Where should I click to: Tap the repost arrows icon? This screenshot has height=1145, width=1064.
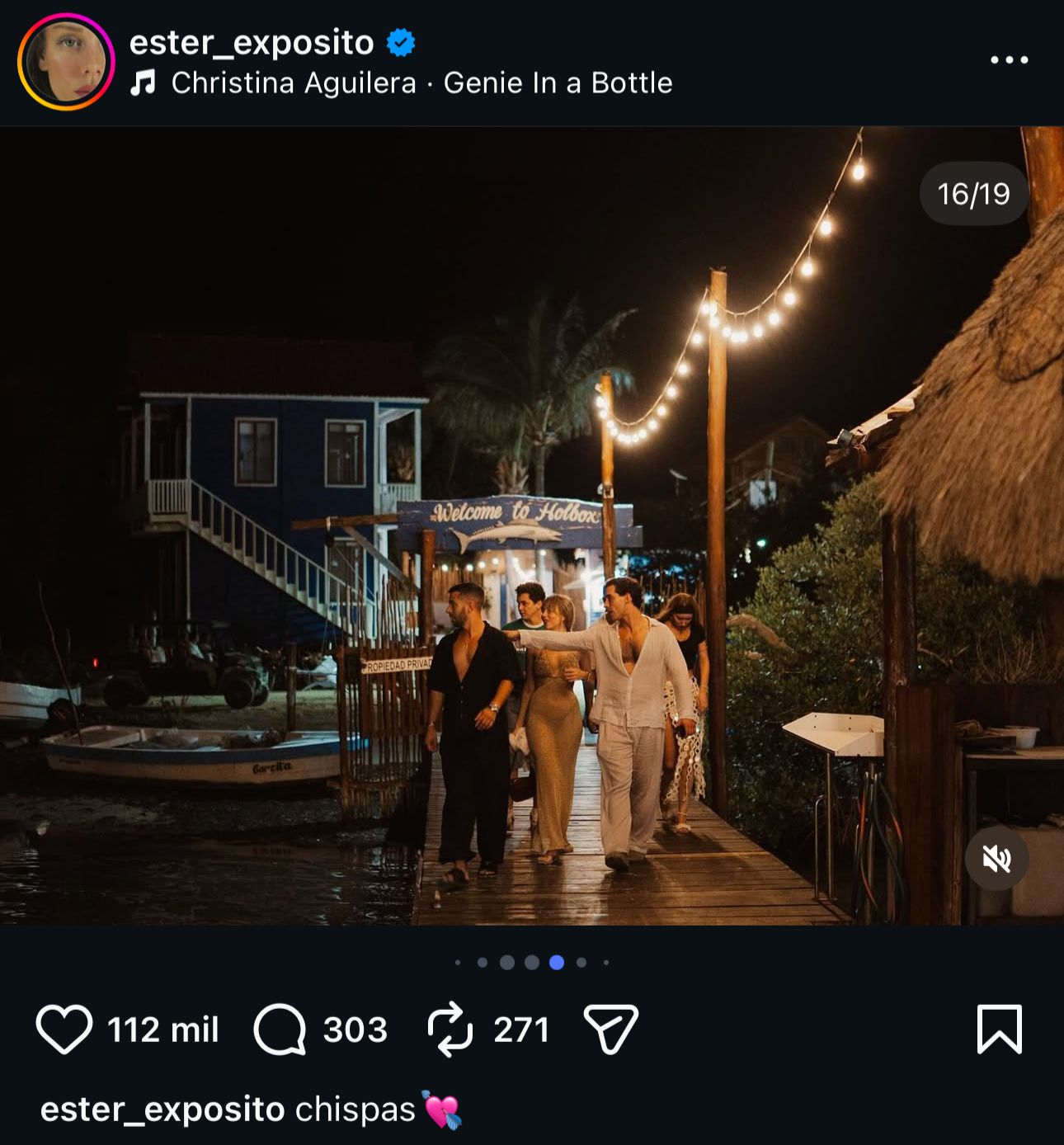[450, 1030]
